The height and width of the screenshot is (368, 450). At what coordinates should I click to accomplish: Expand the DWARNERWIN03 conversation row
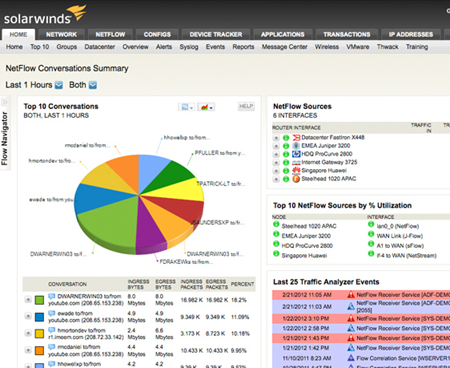[x=28, y=299]
